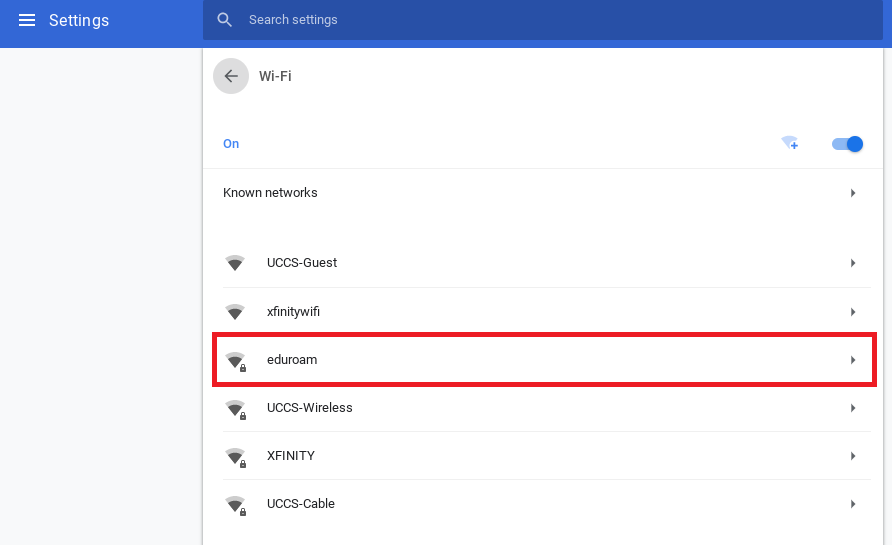Click the search magnifier icon
The image size is (892, 545).
click(x=224, y=20)
